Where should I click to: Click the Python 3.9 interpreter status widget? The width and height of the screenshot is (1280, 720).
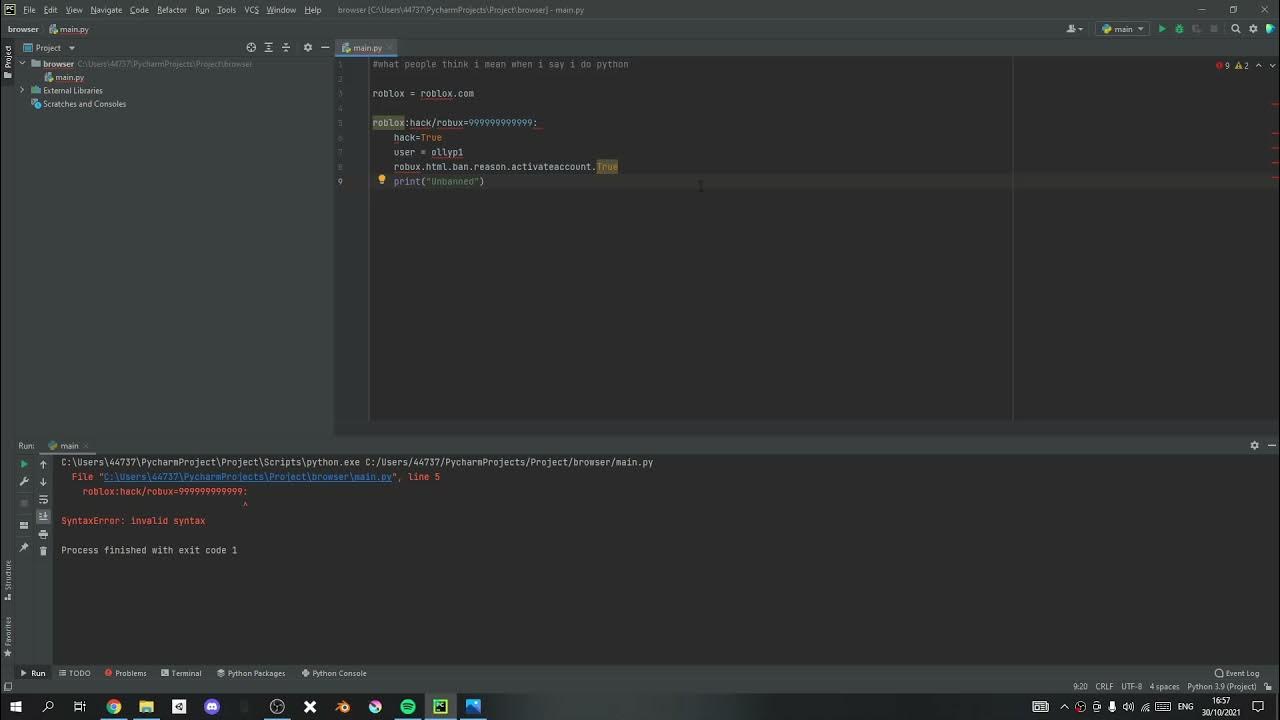tap(1221, 687)
